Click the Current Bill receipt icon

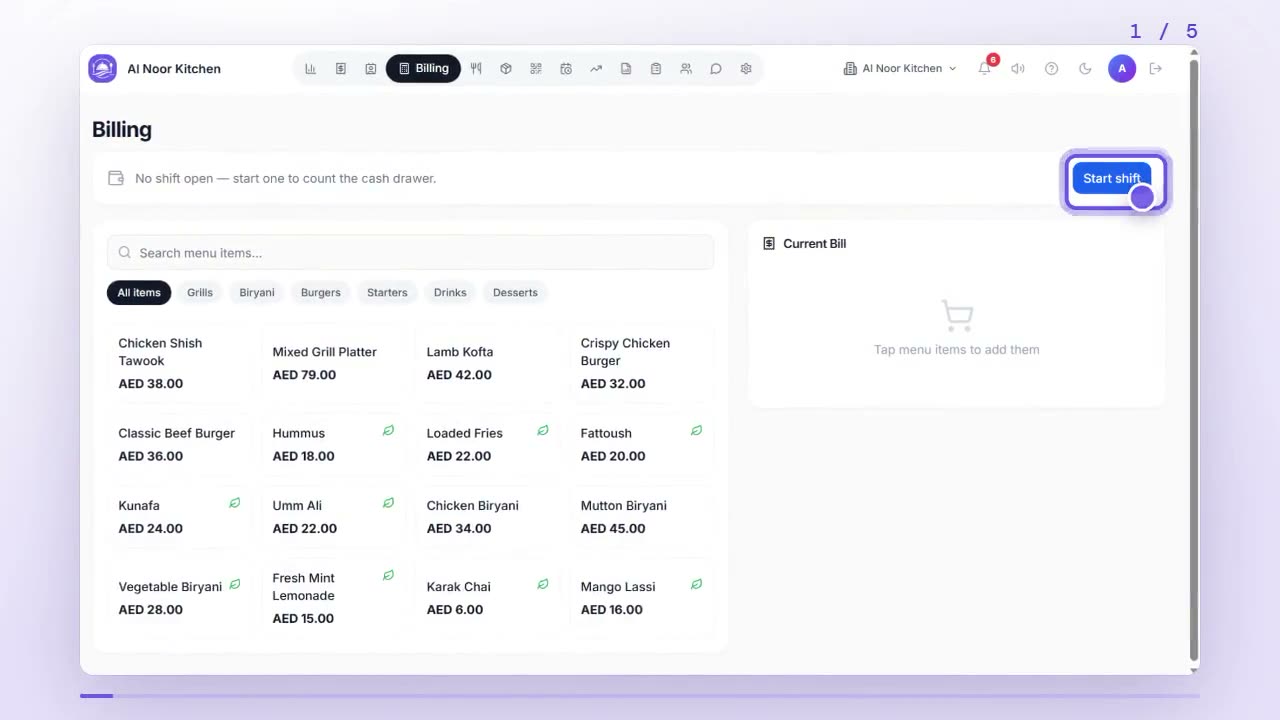tap(769, 243)
